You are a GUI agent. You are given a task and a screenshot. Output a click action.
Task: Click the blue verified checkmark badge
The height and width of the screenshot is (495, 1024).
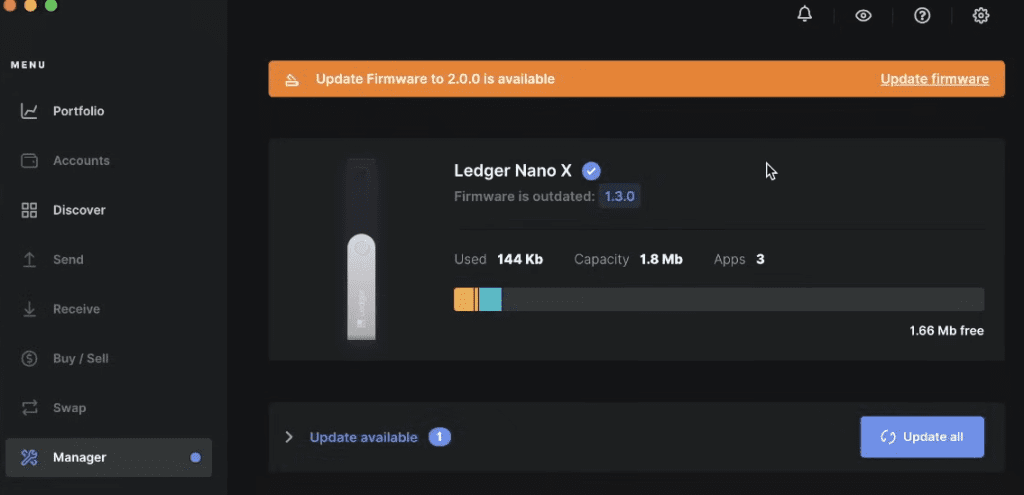(591, 171)
